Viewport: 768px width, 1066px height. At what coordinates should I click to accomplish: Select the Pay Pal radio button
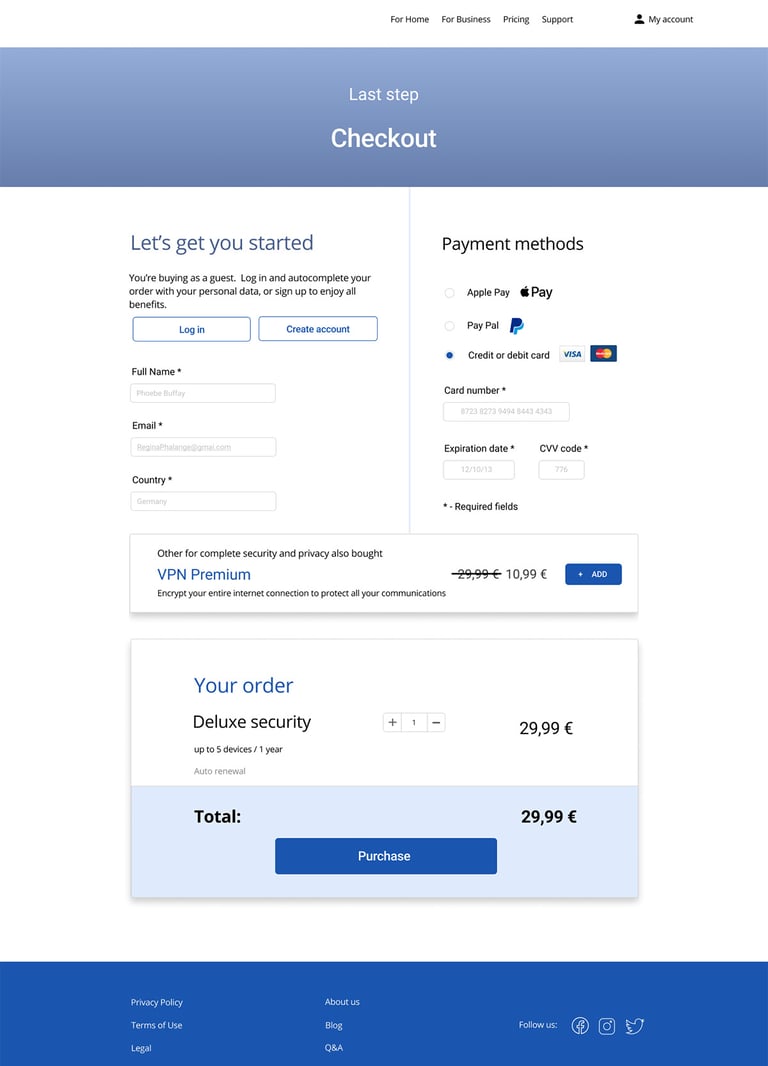tap(449, 326)
